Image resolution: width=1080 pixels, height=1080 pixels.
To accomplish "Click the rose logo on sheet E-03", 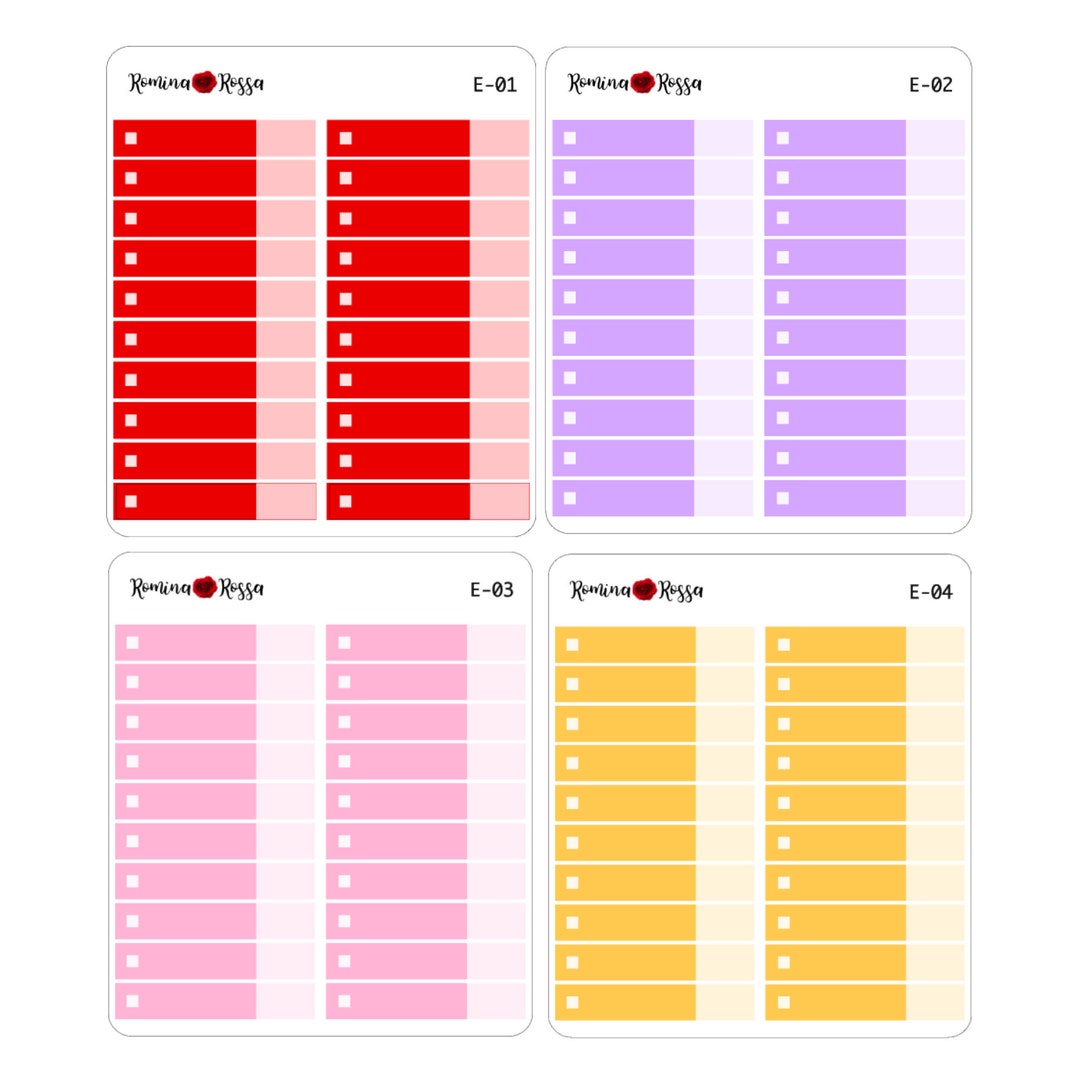I will [205, 588].
